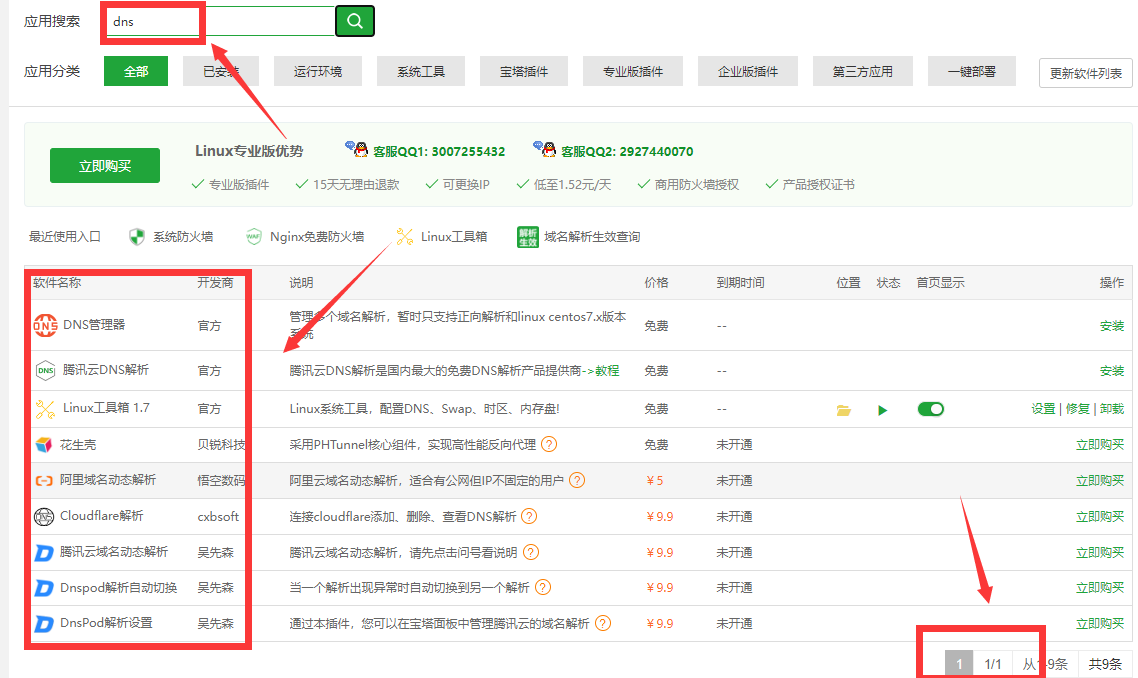Open 系统防火墙 shield shortcut icon

click(x=136, y=237)
